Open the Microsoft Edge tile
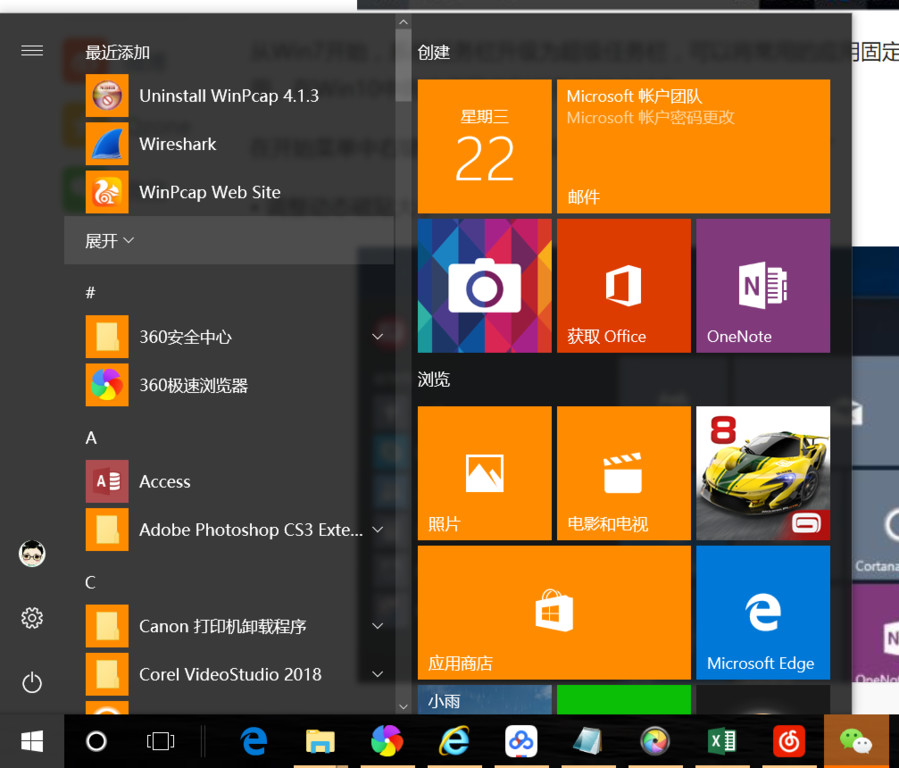899x768 pixels. click(763, 612)
